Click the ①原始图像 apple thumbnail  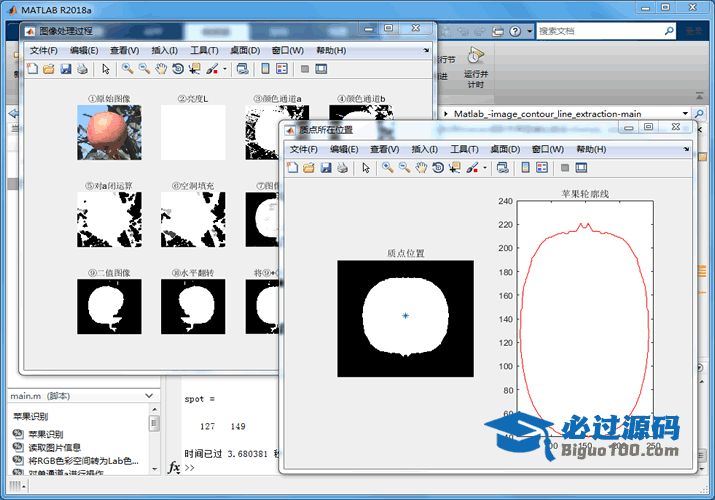[x=109, y=132]
